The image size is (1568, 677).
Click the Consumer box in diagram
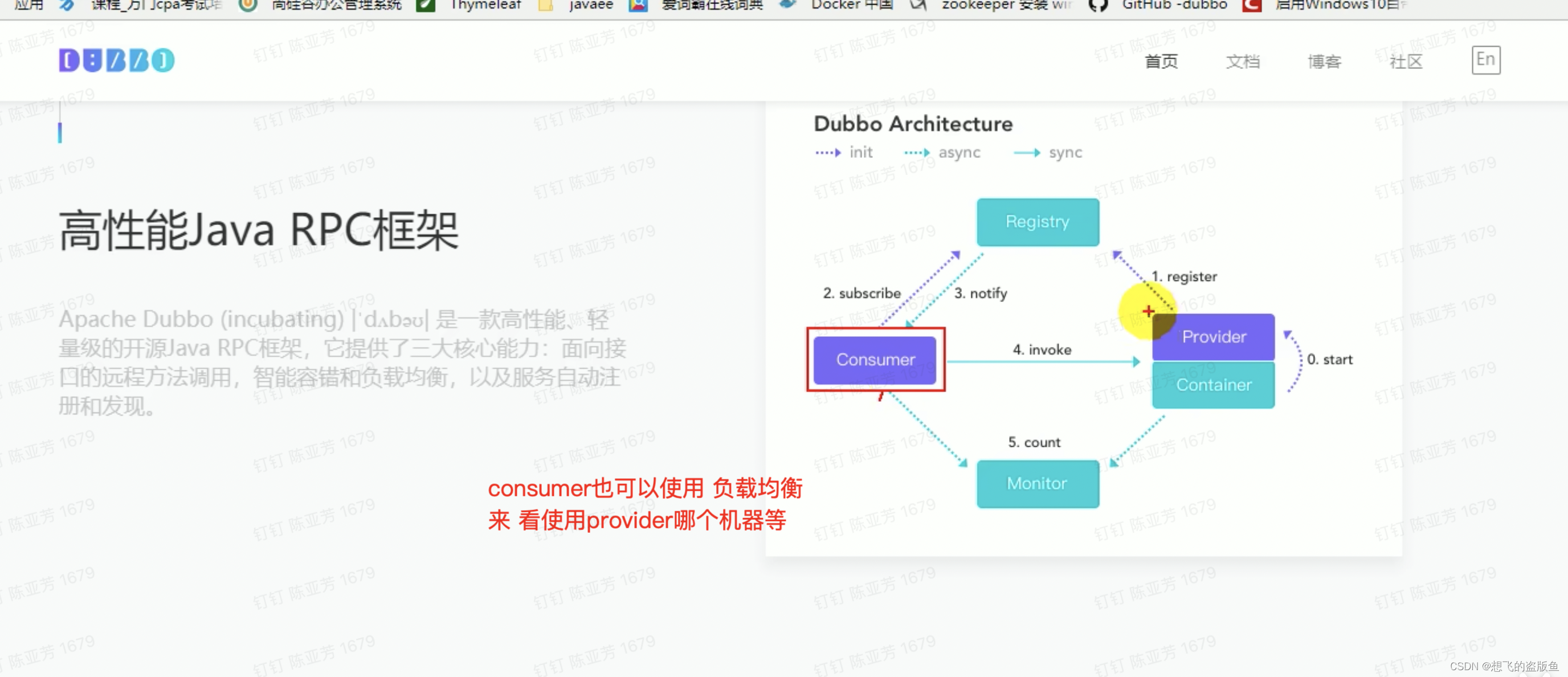875,360
